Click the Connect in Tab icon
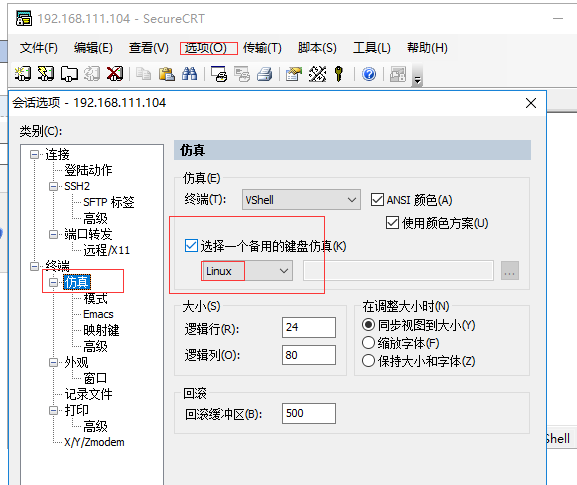Image resolution: width=577 pixels, height=485 pixels. click(x=69, y=74)
